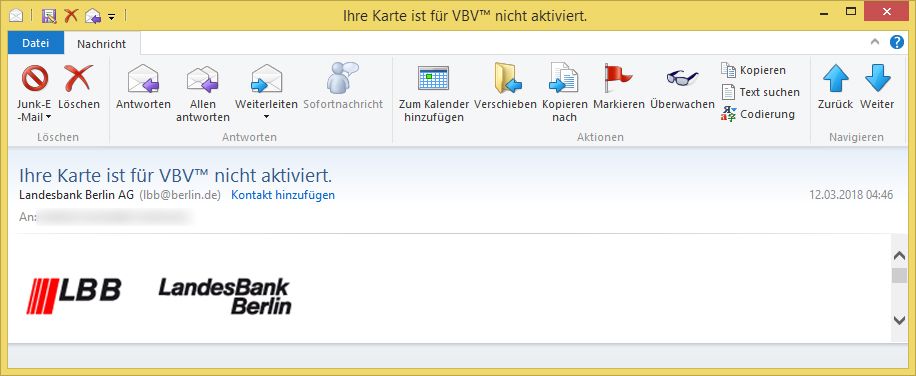Reply using the Antworten icon

pyautogui.click(x=143, y=78)
